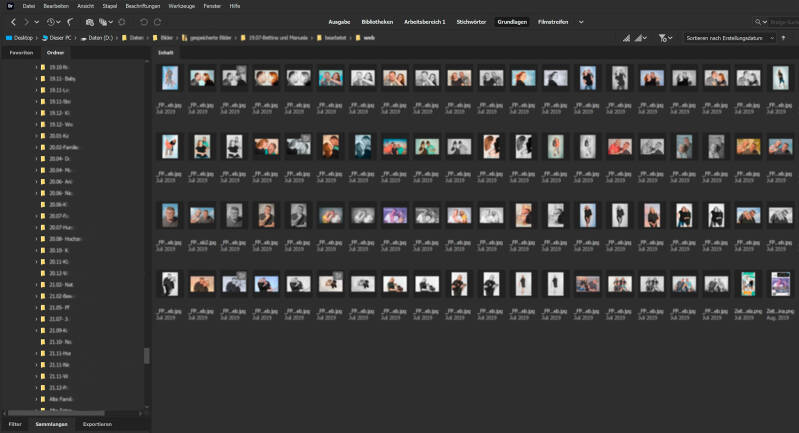
Task: Open the Favoriten panel tab
Action: tap(21, 52)
